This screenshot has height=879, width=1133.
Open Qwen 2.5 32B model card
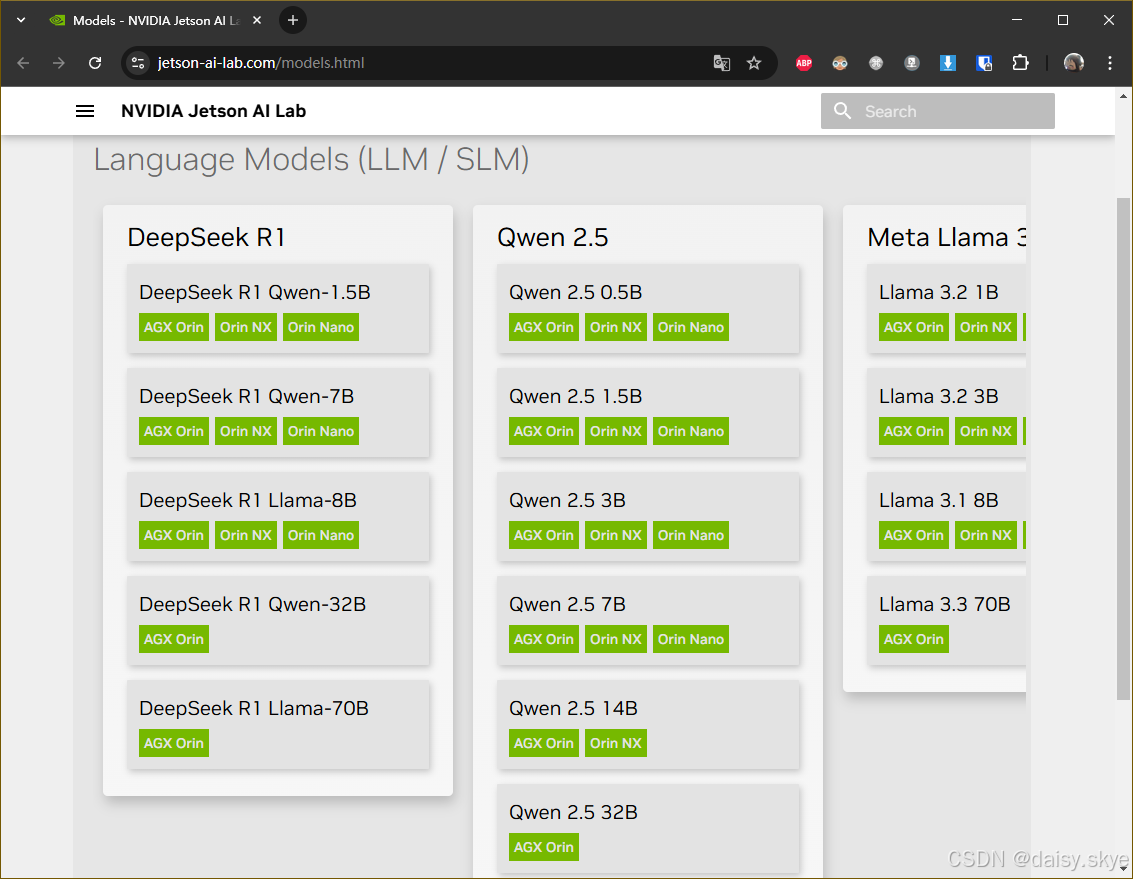point(648,829)
